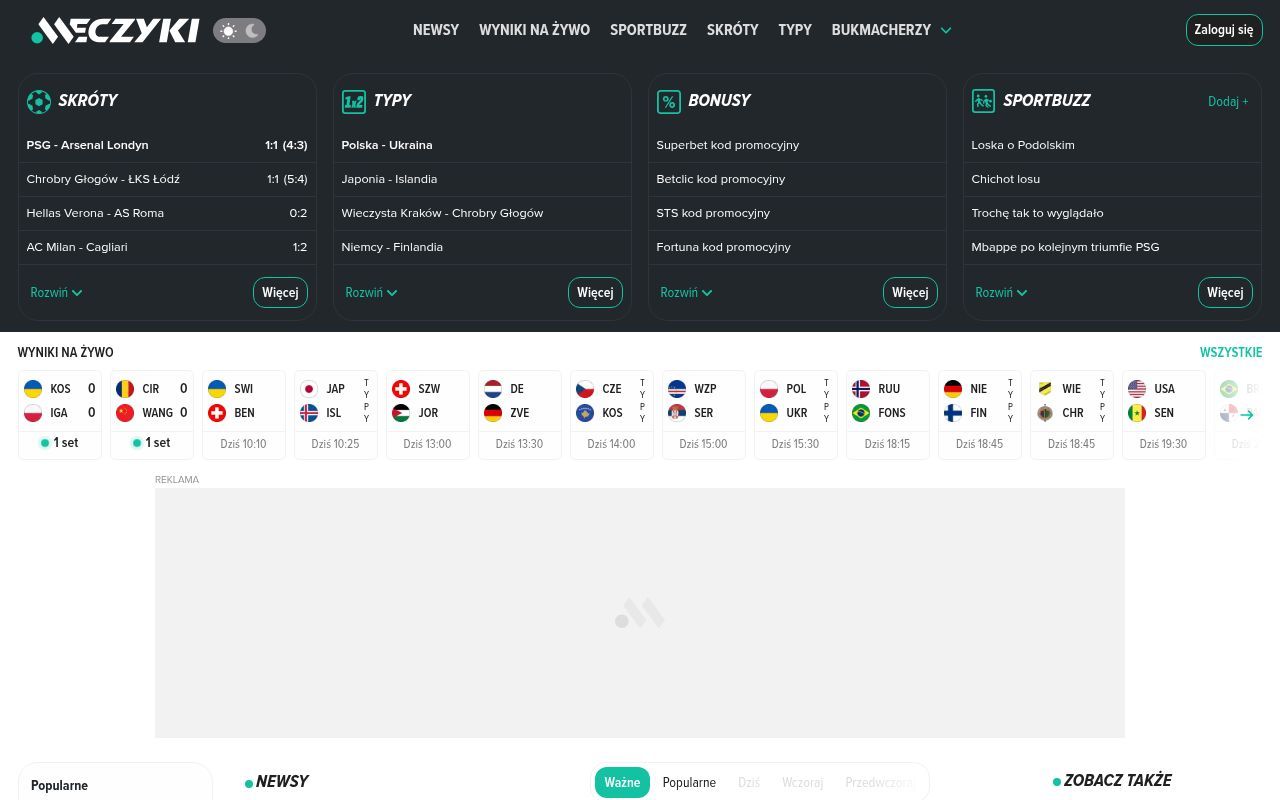Open Mbappe po kolejnym triumfie PSG post
This screenshot has height=800, width=1280.
1112,247
